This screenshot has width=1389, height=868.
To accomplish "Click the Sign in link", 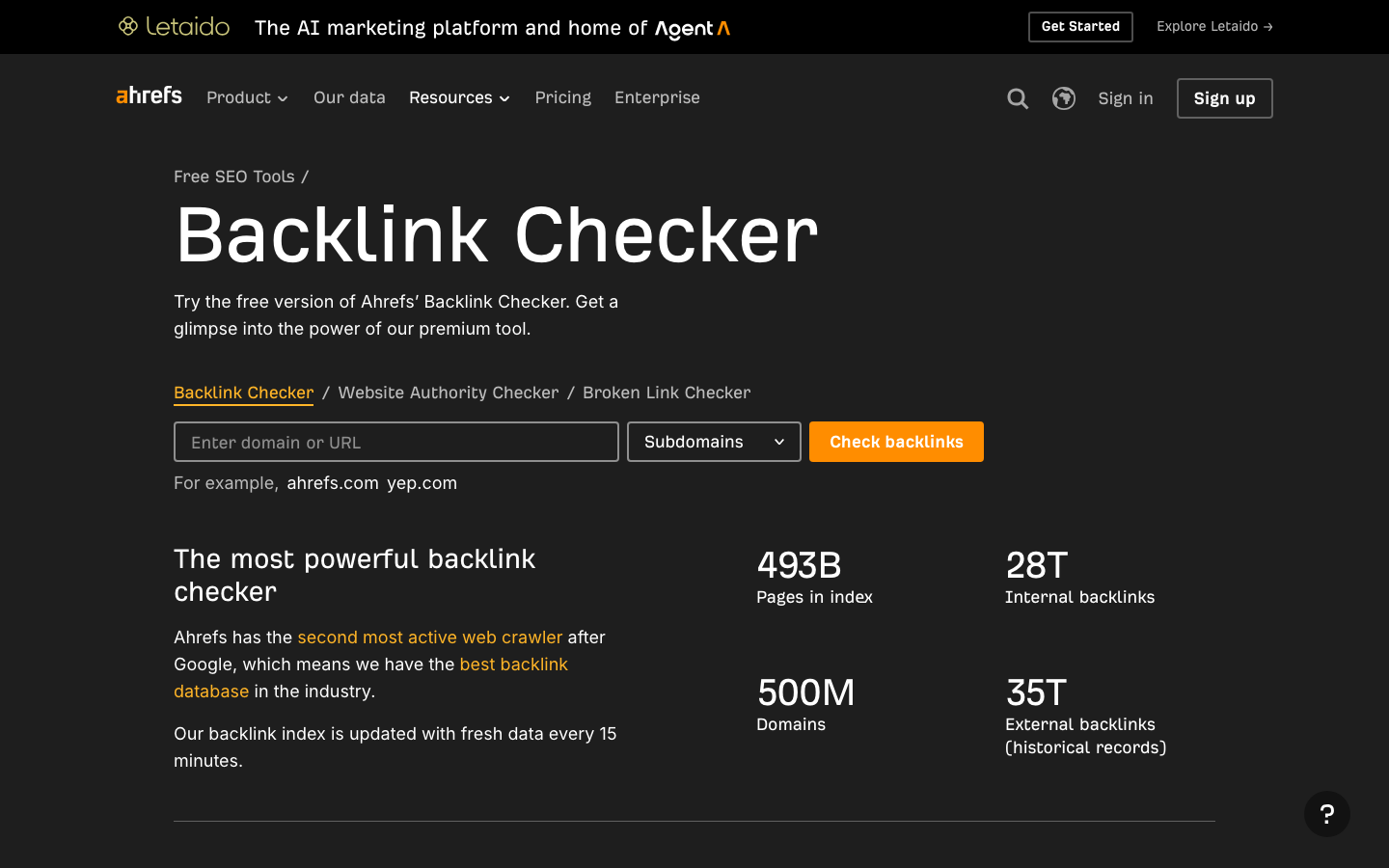I will [1126, 98].
